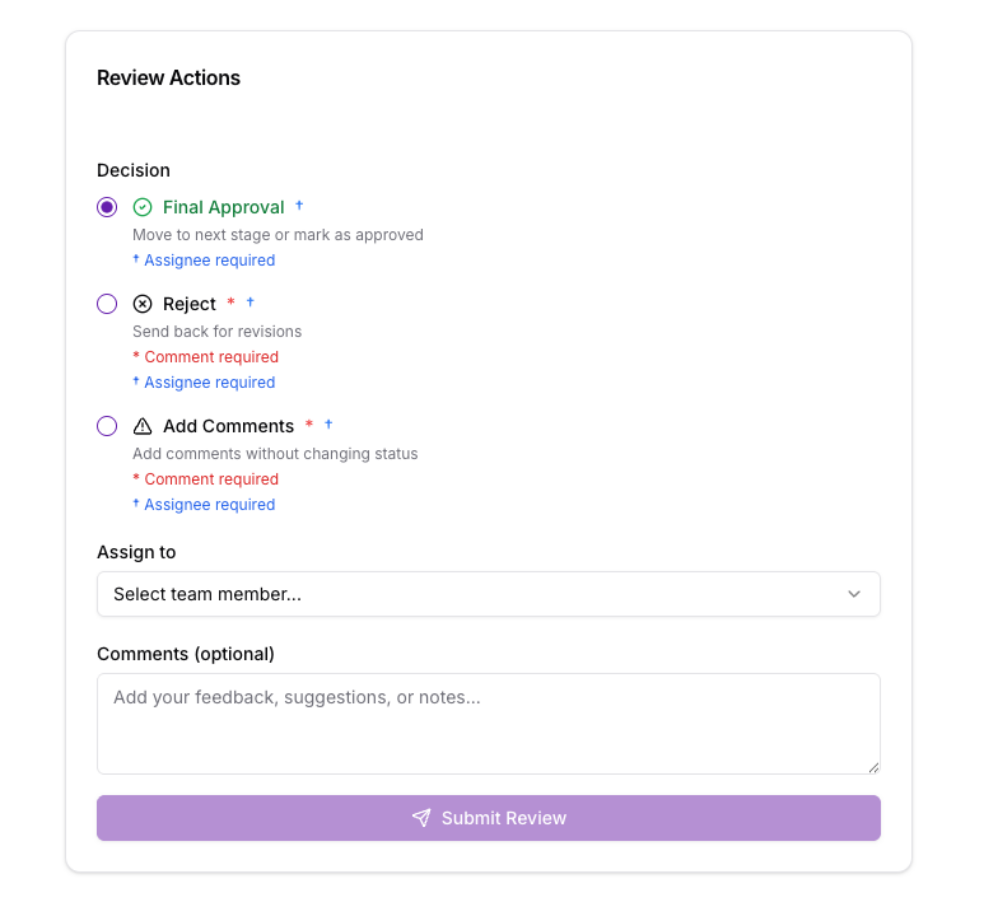Click the green check circle icon beside Final Approval
1000x900 pixels.
[x=143, y=207]
